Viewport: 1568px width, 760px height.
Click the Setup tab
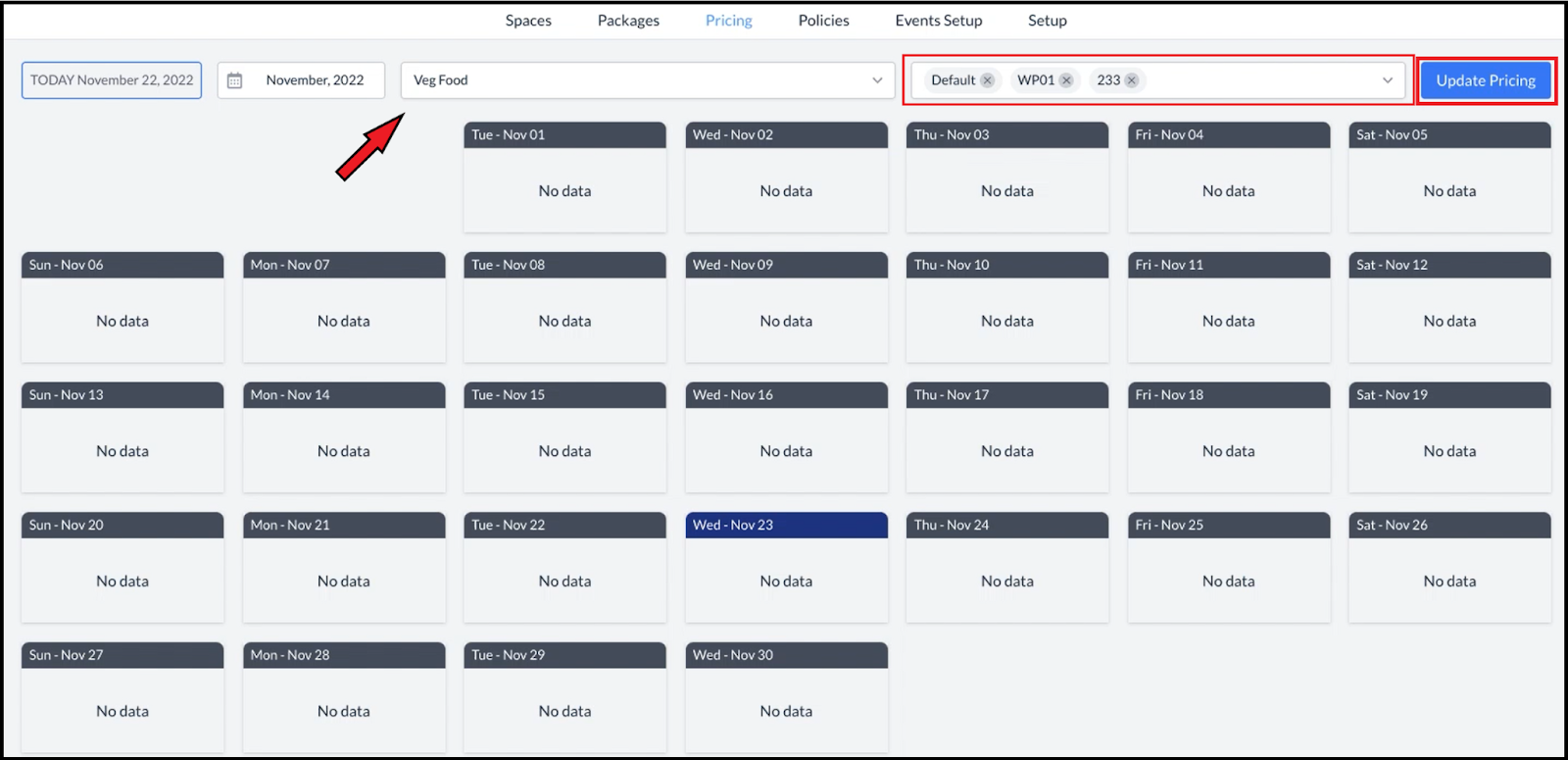click(x=1047, y=21)
